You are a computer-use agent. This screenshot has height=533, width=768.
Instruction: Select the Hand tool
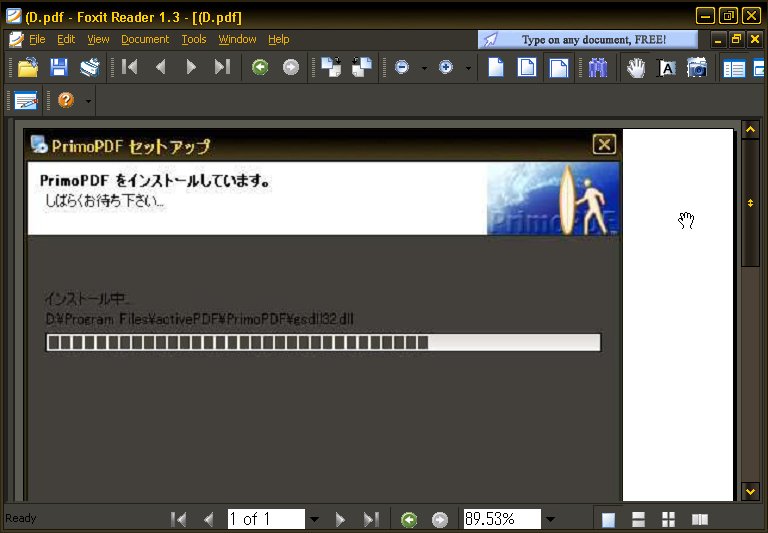click(636, 68)
